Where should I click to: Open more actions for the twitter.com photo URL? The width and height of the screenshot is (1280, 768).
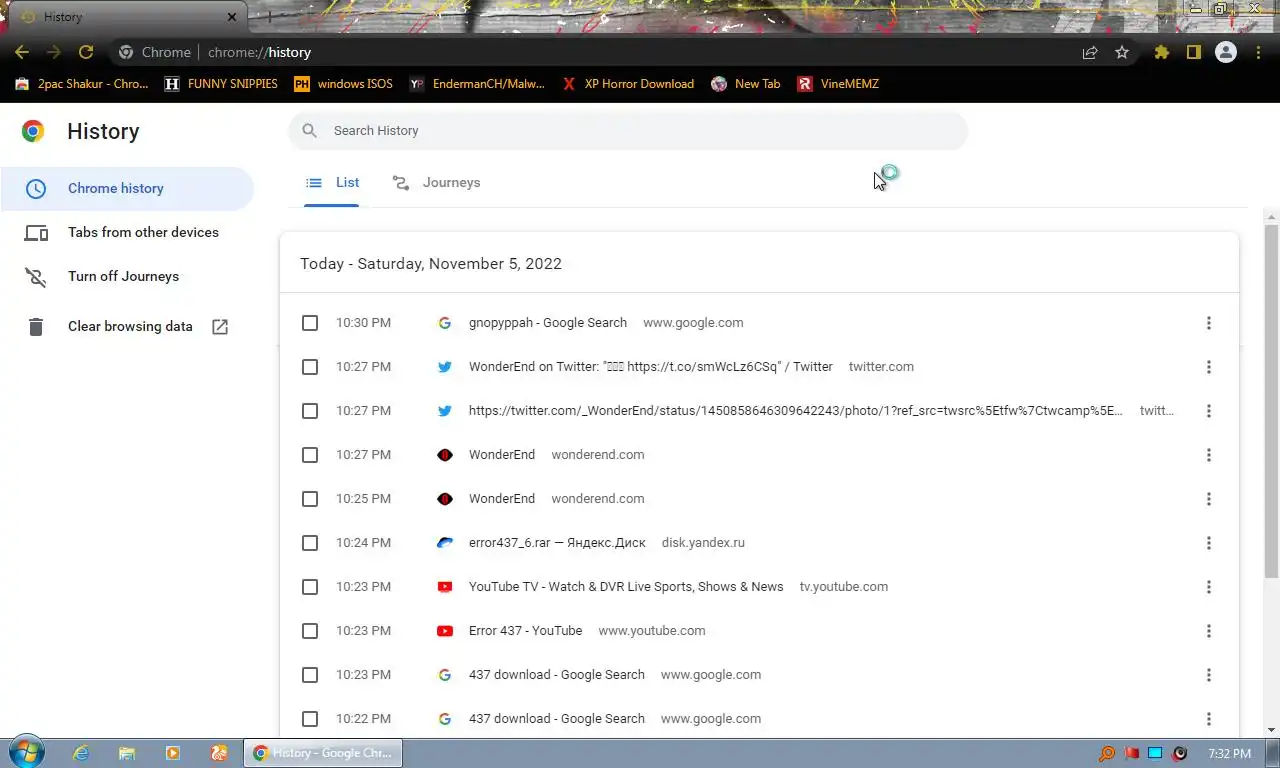1208,411
